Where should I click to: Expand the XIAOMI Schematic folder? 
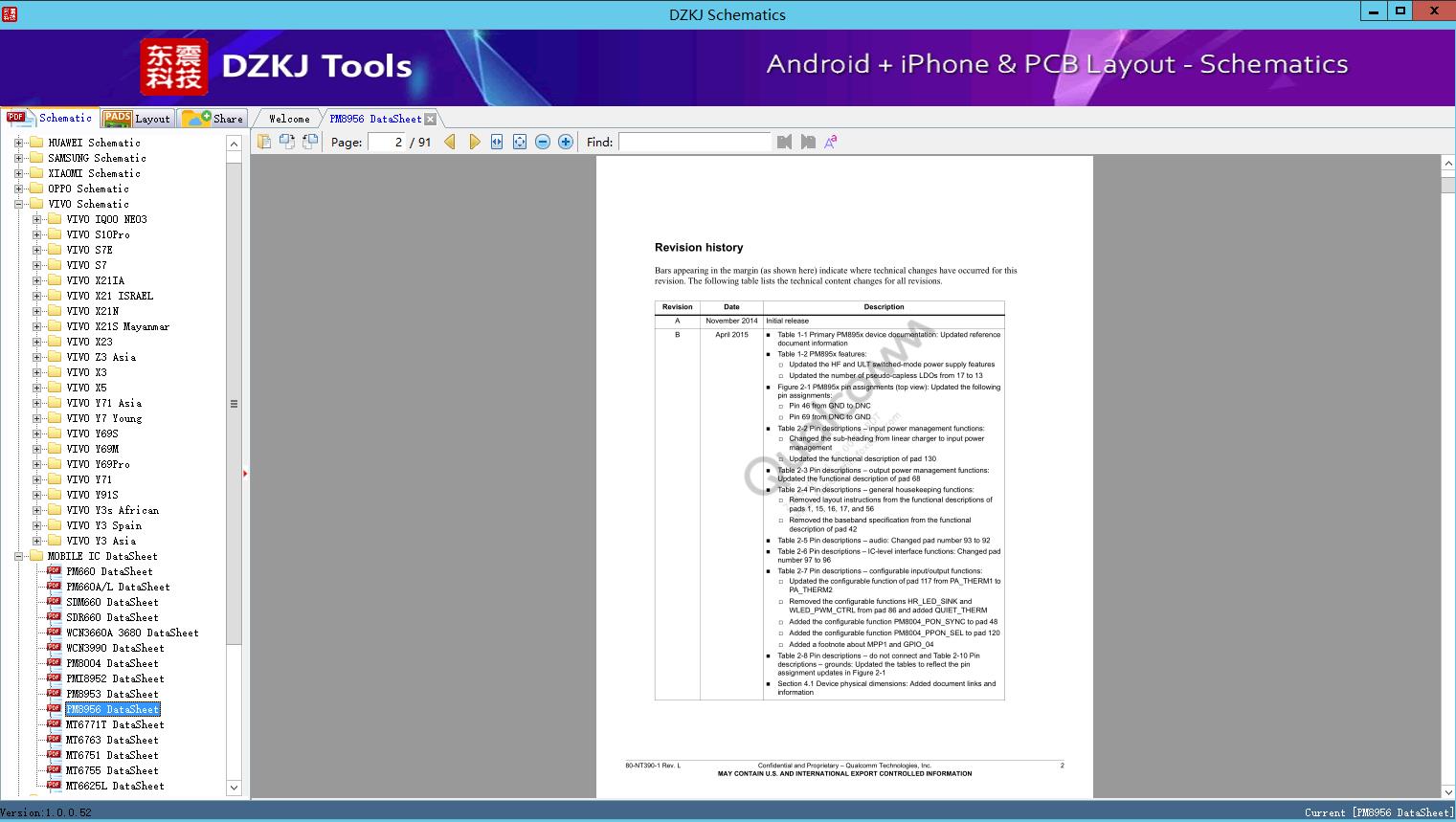click(18, 173)
